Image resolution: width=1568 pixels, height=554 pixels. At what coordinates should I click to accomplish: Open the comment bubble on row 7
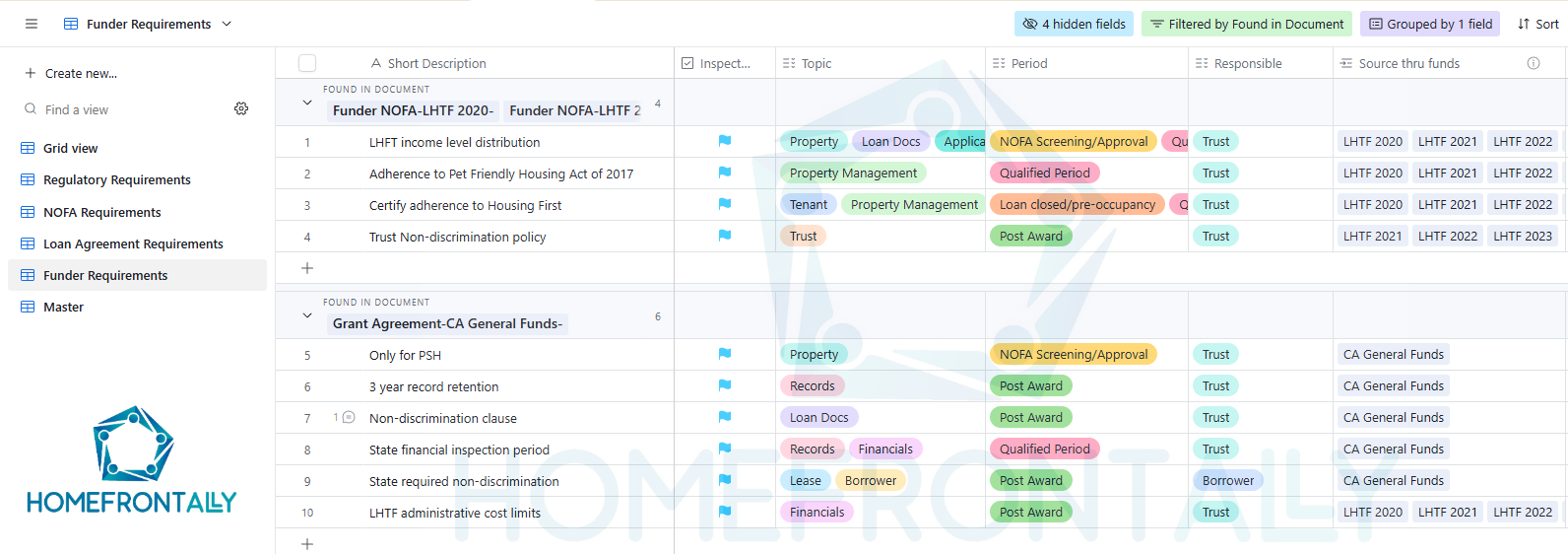pyautogui.click(x=348, y=418)
